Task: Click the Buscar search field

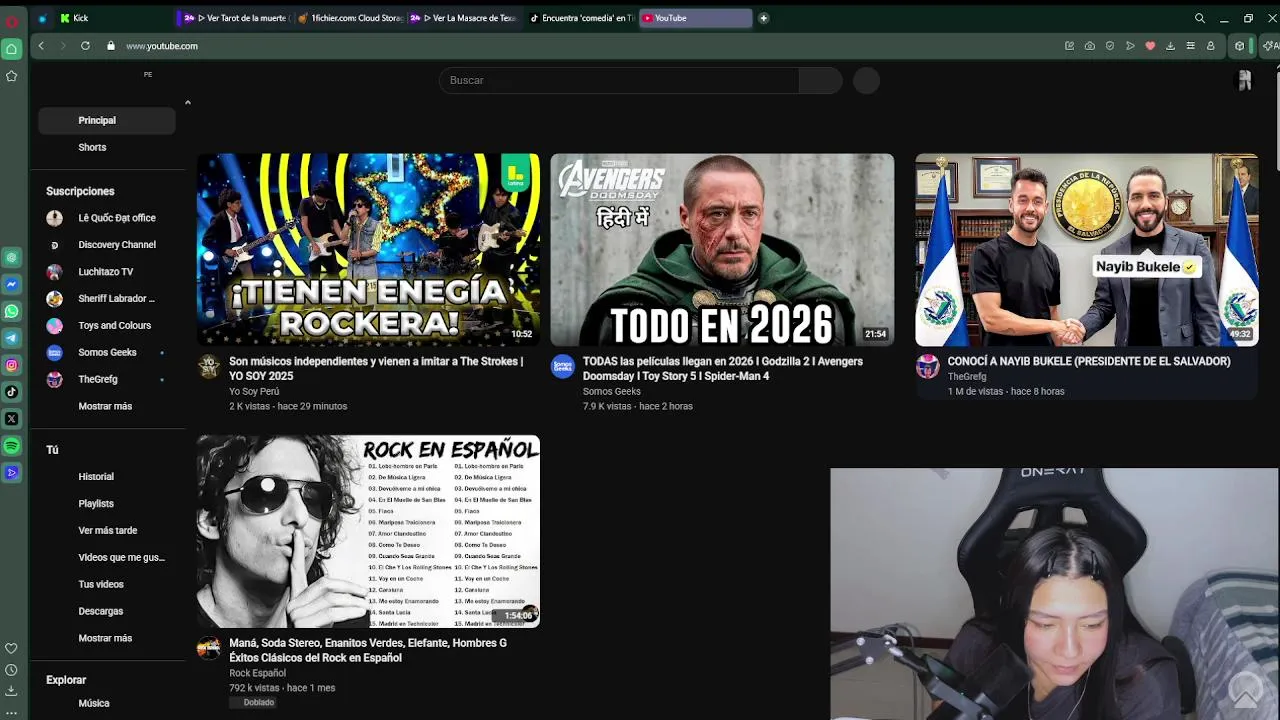Action: click(x=619, y=80)
